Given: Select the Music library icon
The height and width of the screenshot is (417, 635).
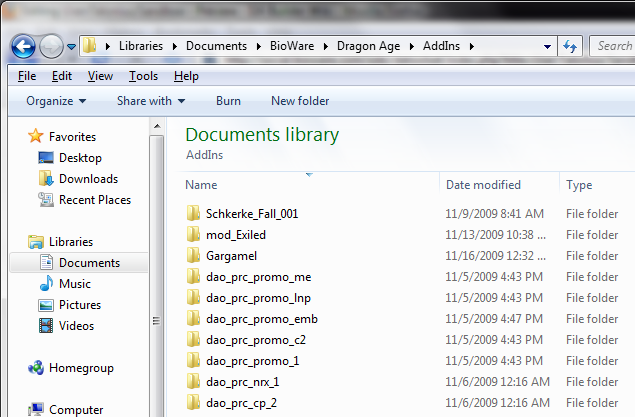Looking at the screenshot, I should 46,284.
